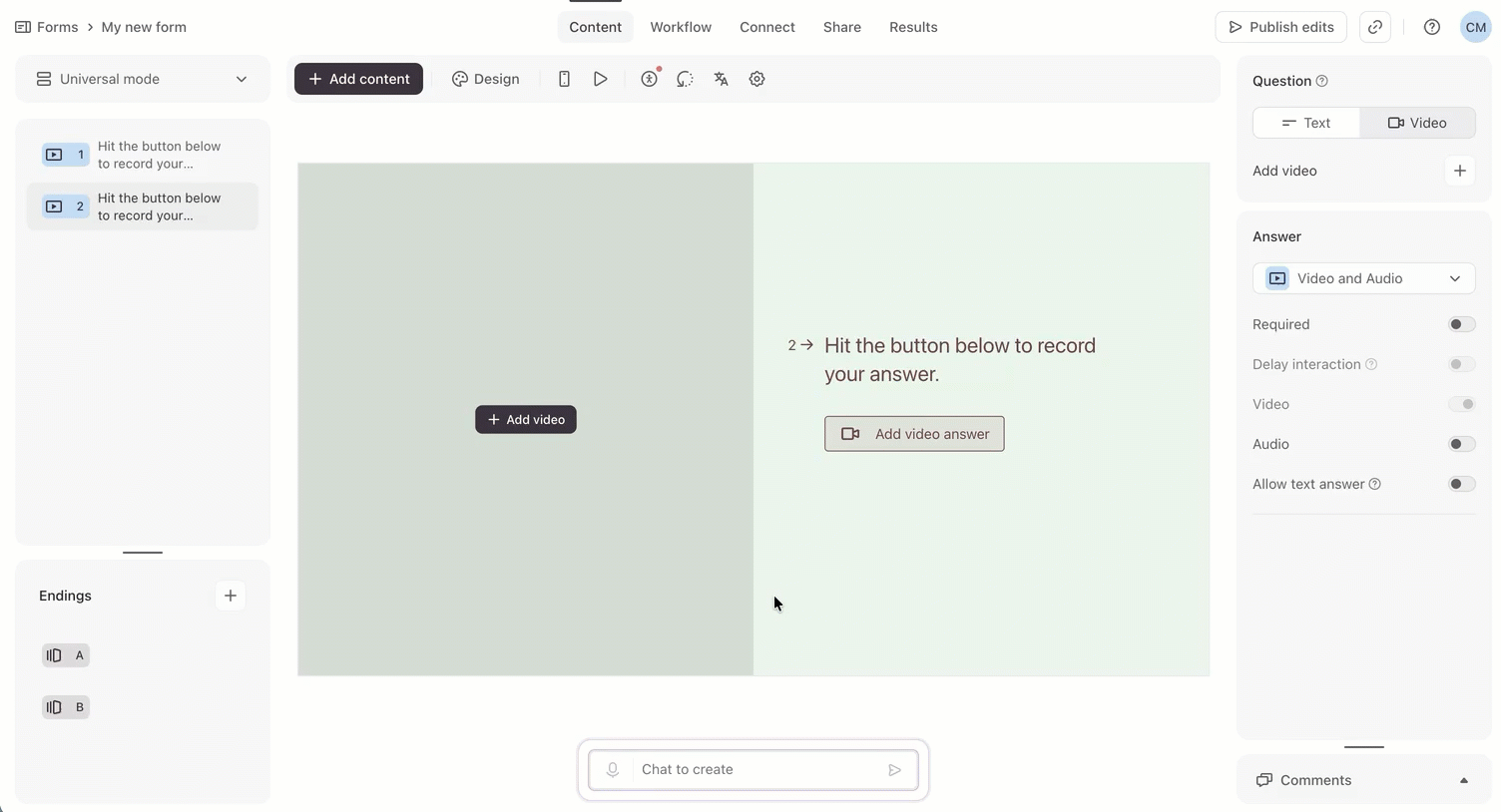Open the help question mark icon
1501x812 pixels.
coord(1431,27)
